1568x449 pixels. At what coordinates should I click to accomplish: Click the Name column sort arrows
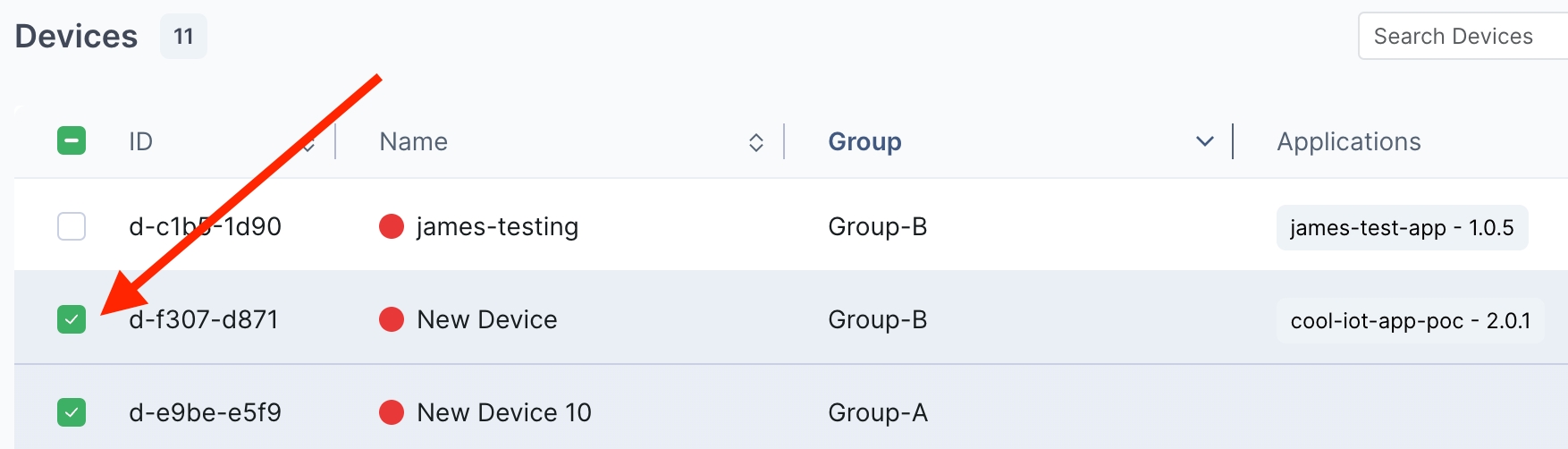(755, 142)
